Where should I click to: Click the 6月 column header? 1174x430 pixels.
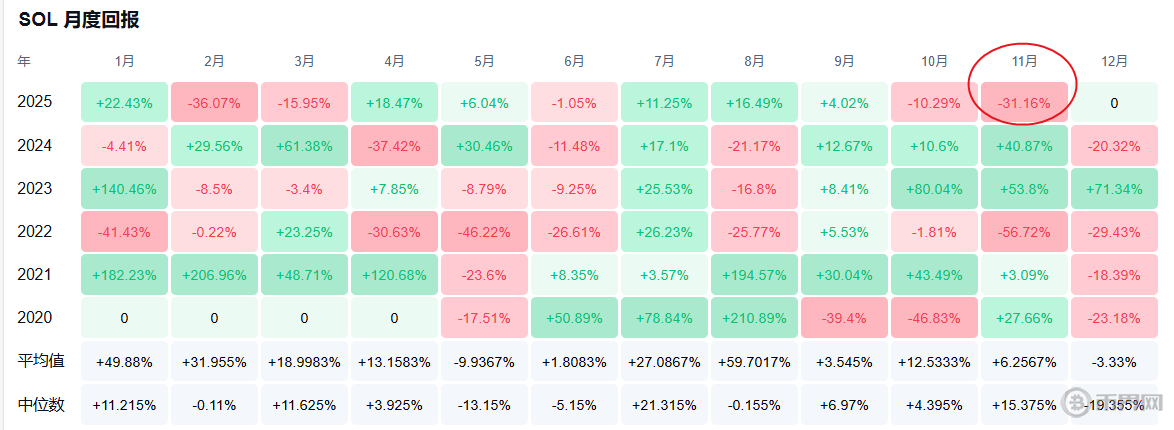[x=574, y=61]
